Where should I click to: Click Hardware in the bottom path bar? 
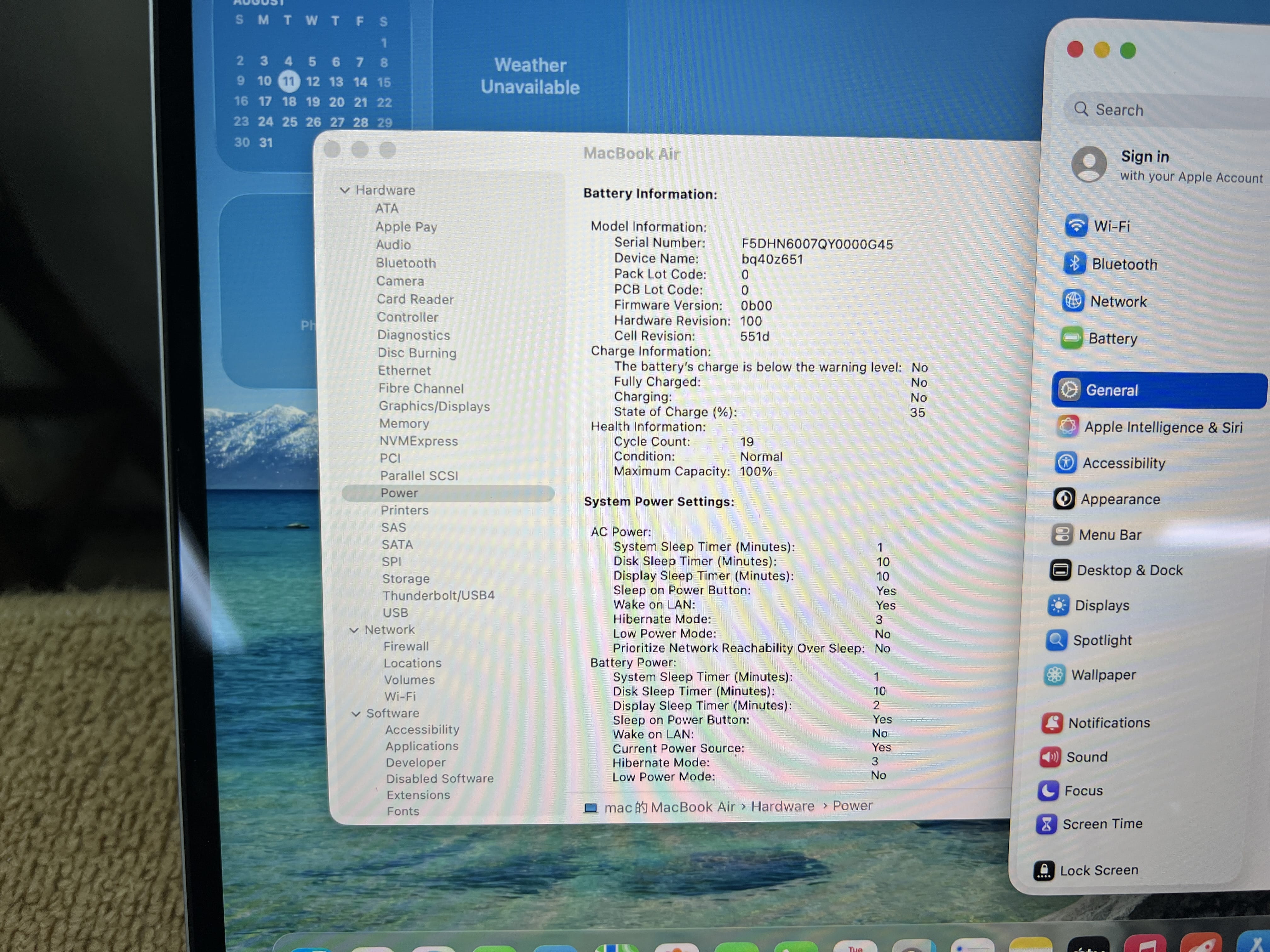[782, 806]
